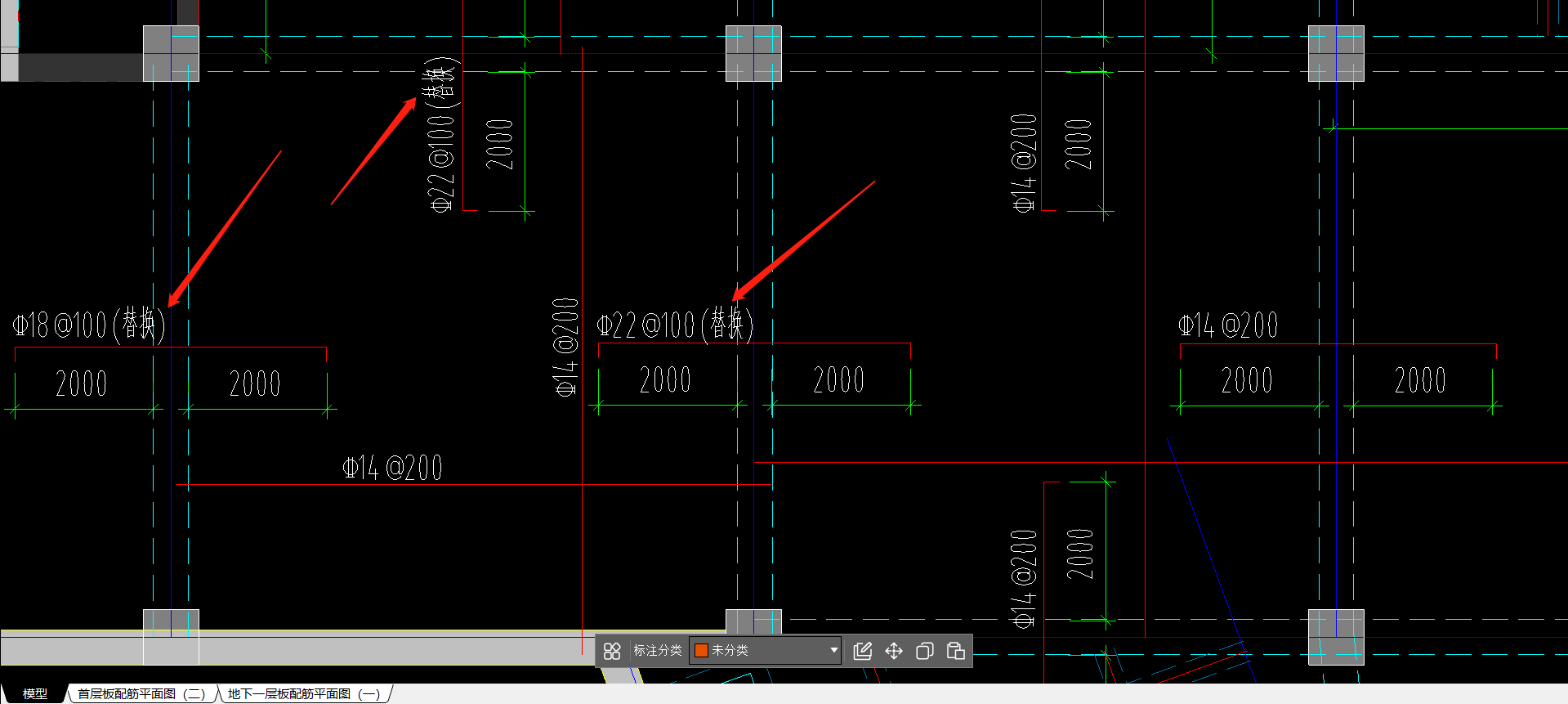Select the Φ14@200 label above the long horizontal red line

[x=392, y=468]
